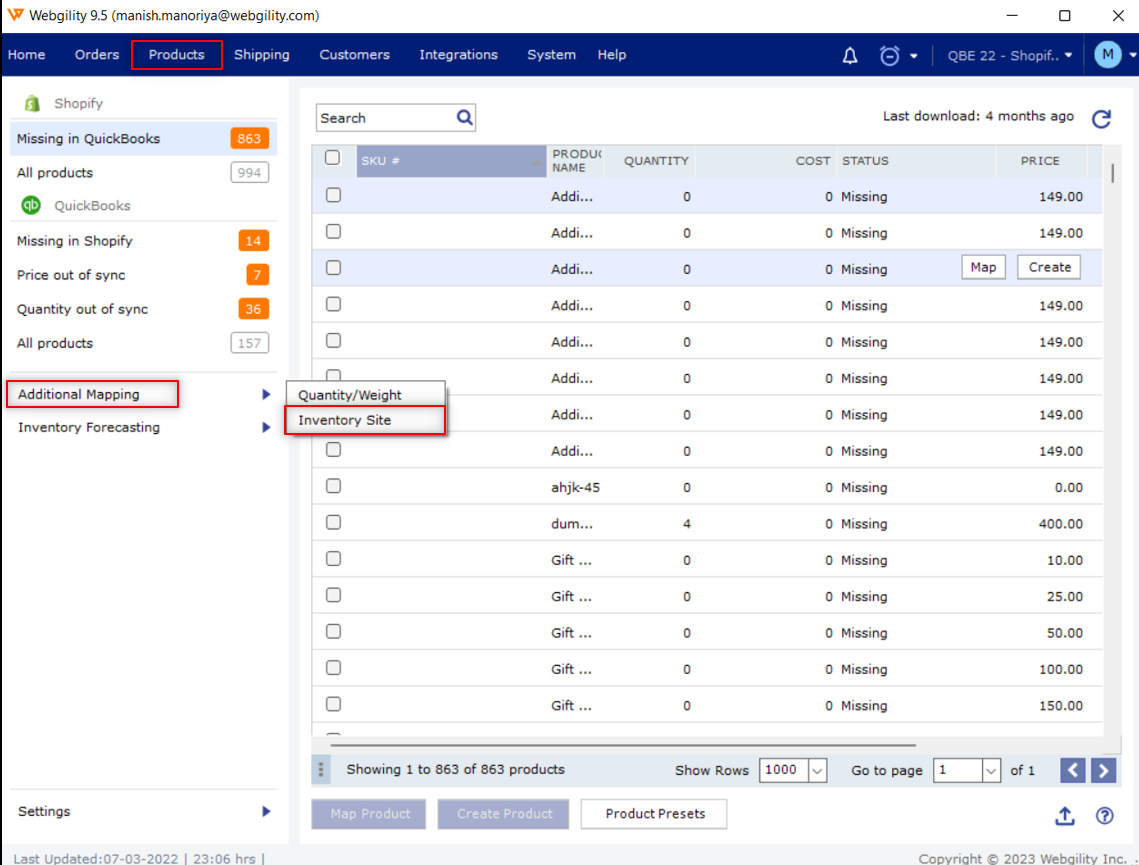1139x865 pixels.
Task: Click the vertical scrollbar of product table
Action: [1112, 173]
